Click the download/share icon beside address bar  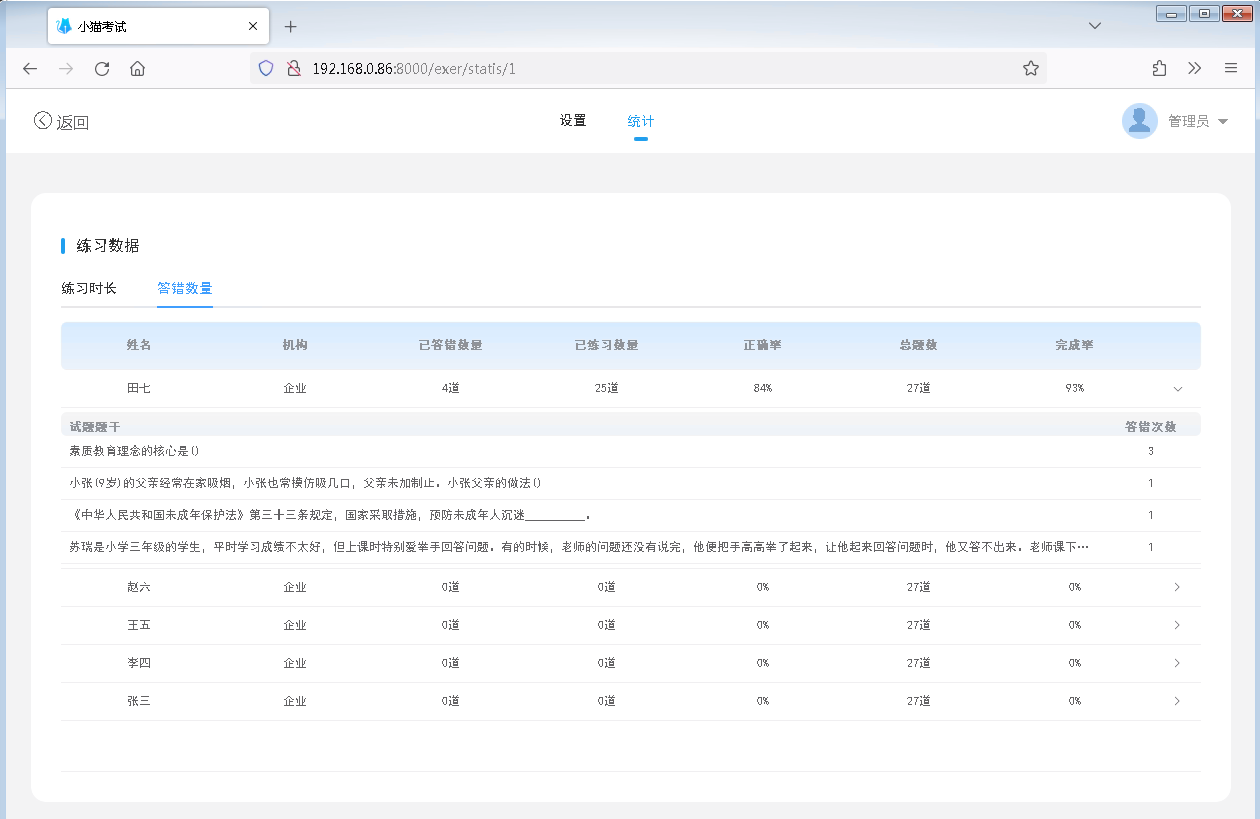(1159, 69)
